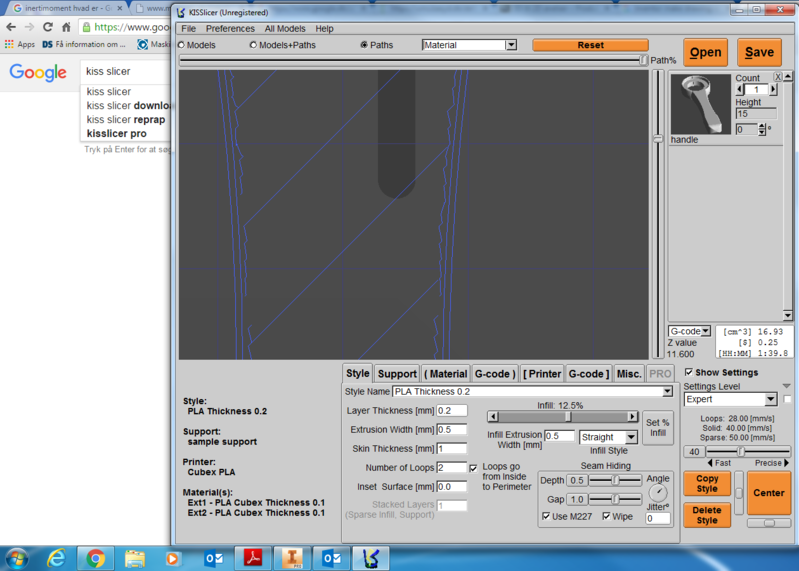Click the rotation angle spinner arrows
Viewport: 799px width, 571px height.
762,129
